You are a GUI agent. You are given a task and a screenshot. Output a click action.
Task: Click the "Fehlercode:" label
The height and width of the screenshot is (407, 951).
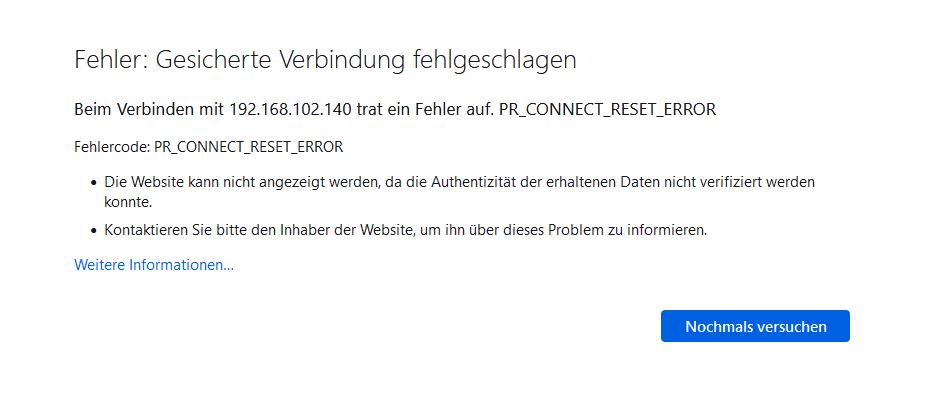pyautogui.click(x=111, y=147)
